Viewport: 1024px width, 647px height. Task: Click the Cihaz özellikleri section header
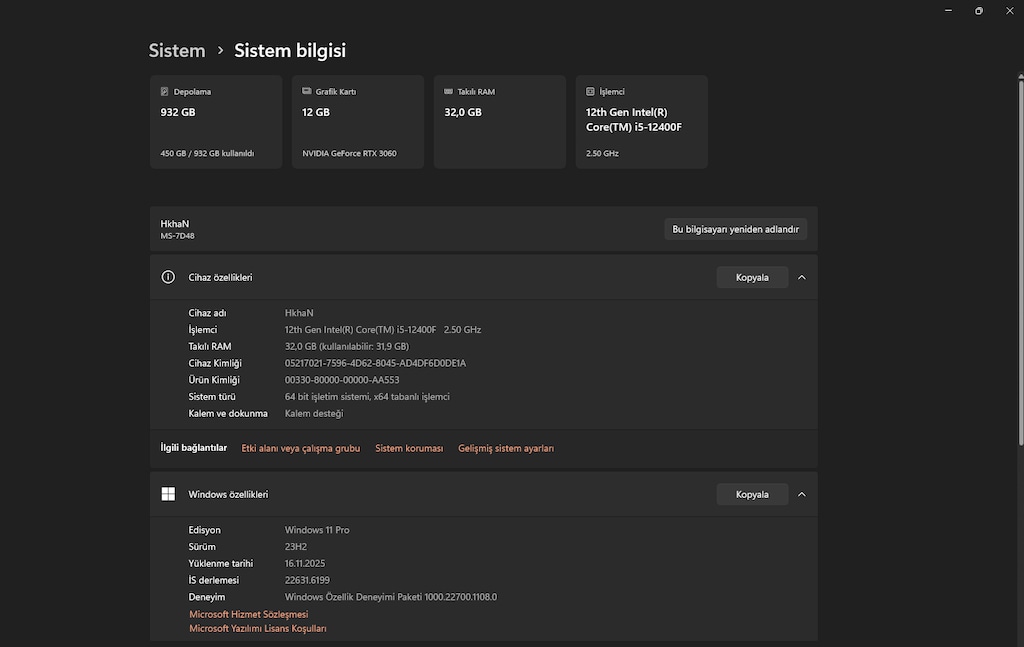click(483, 277)
